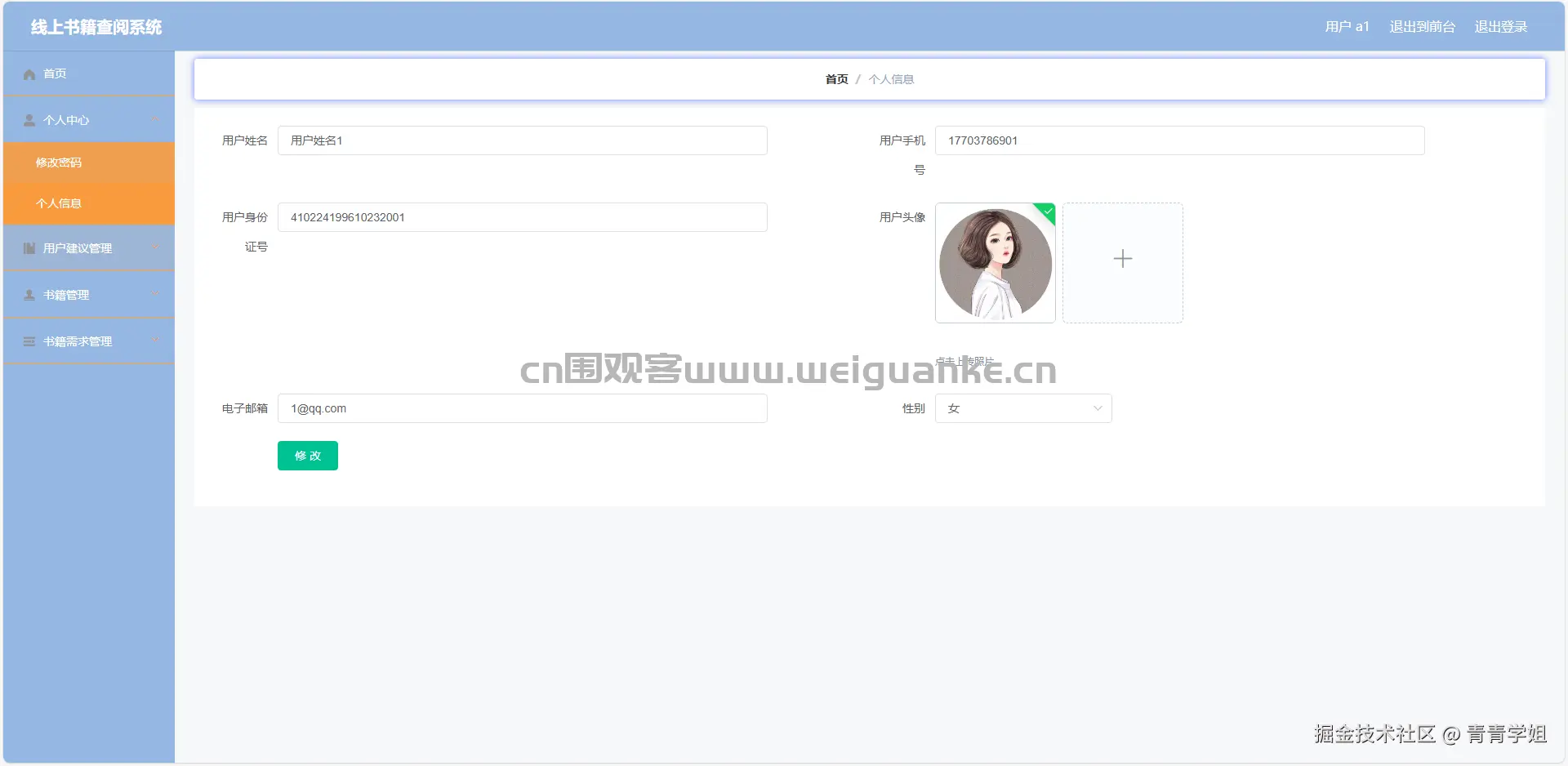Click the 书籍管理 person icon in sidebar
This screenshot has height=766, width=1568.
(x=28, y=295)
